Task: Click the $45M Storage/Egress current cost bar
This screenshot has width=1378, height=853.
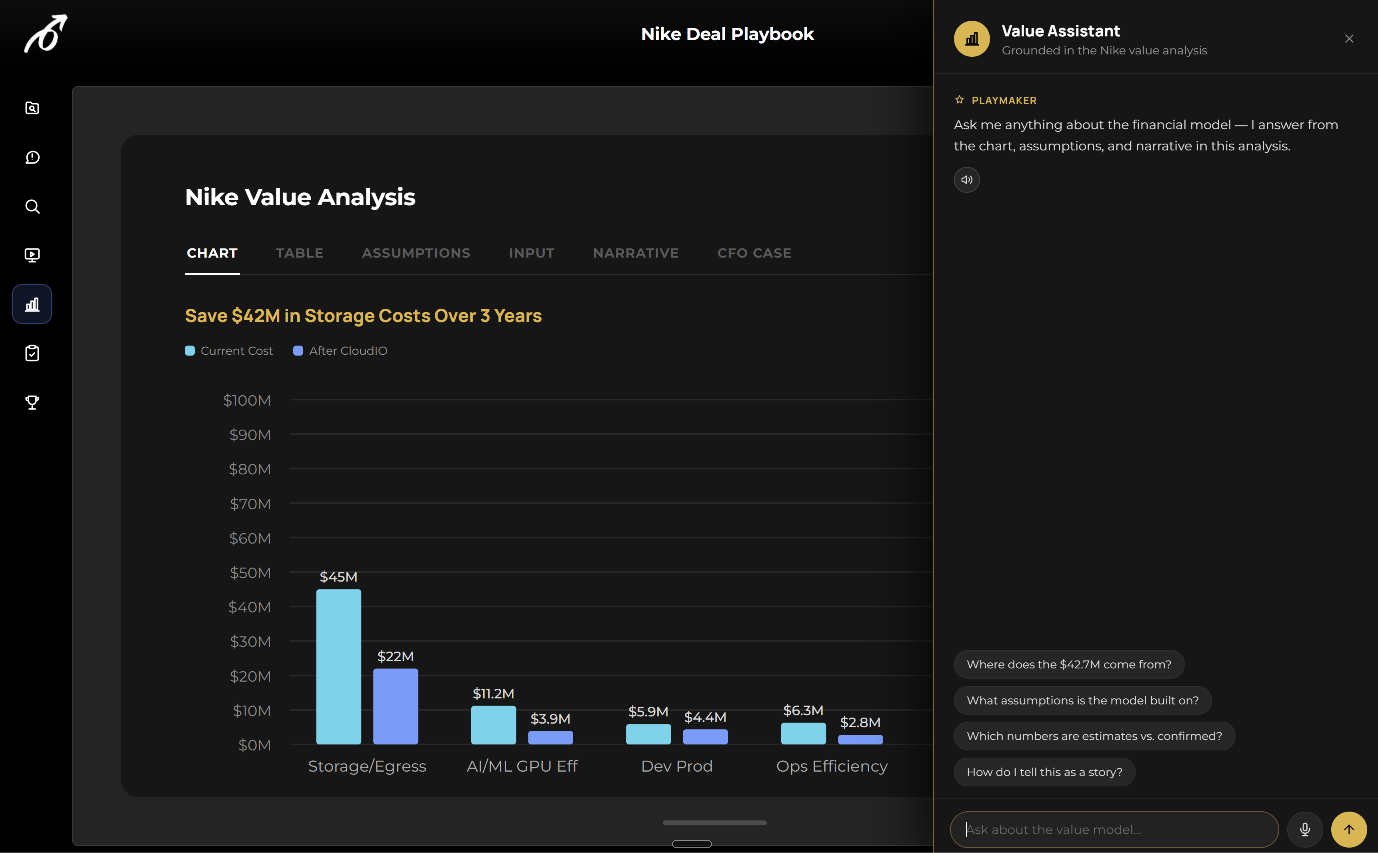Action: [339, 666]
